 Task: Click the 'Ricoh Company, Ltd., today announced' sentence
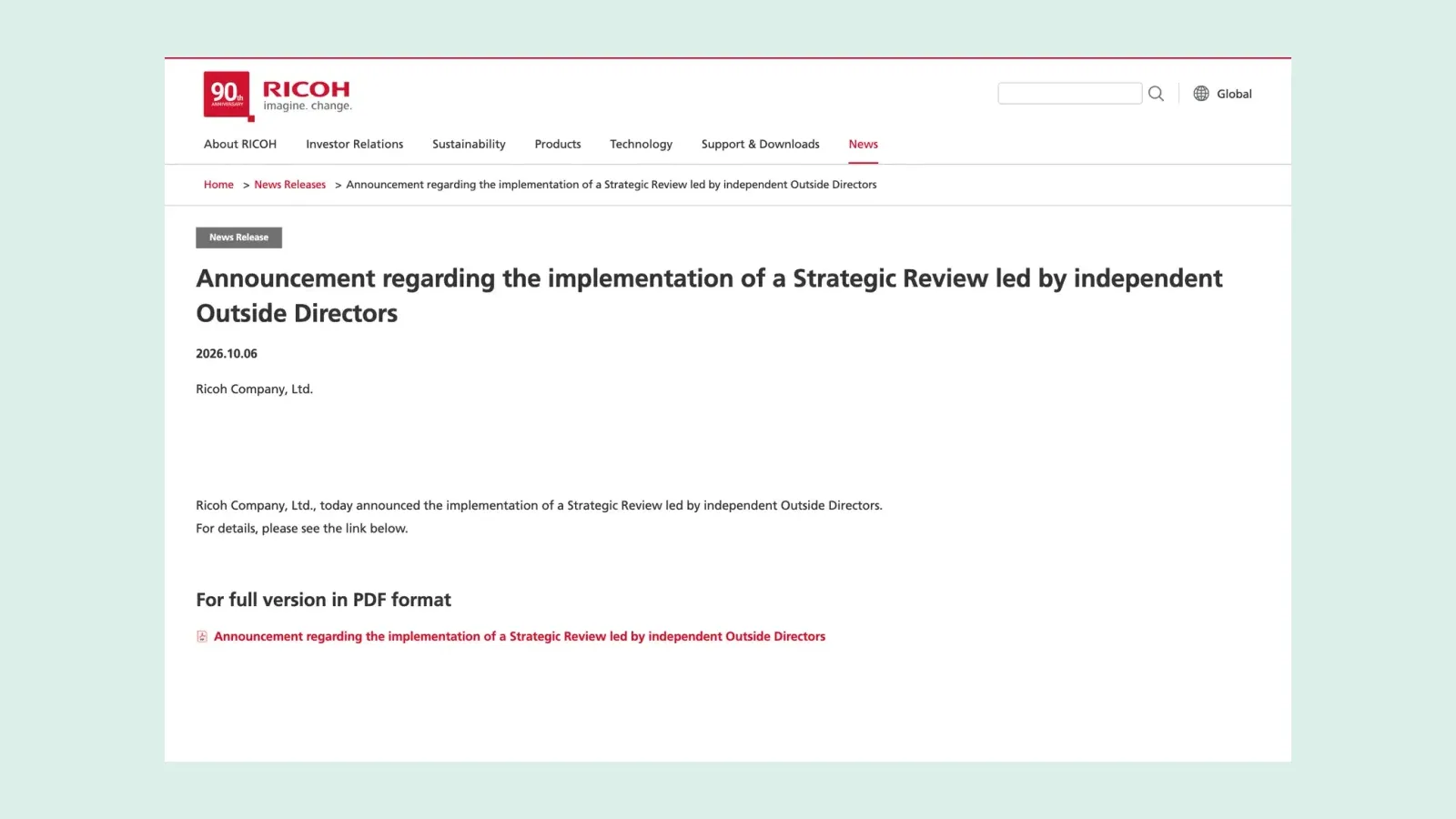[539, 506]
